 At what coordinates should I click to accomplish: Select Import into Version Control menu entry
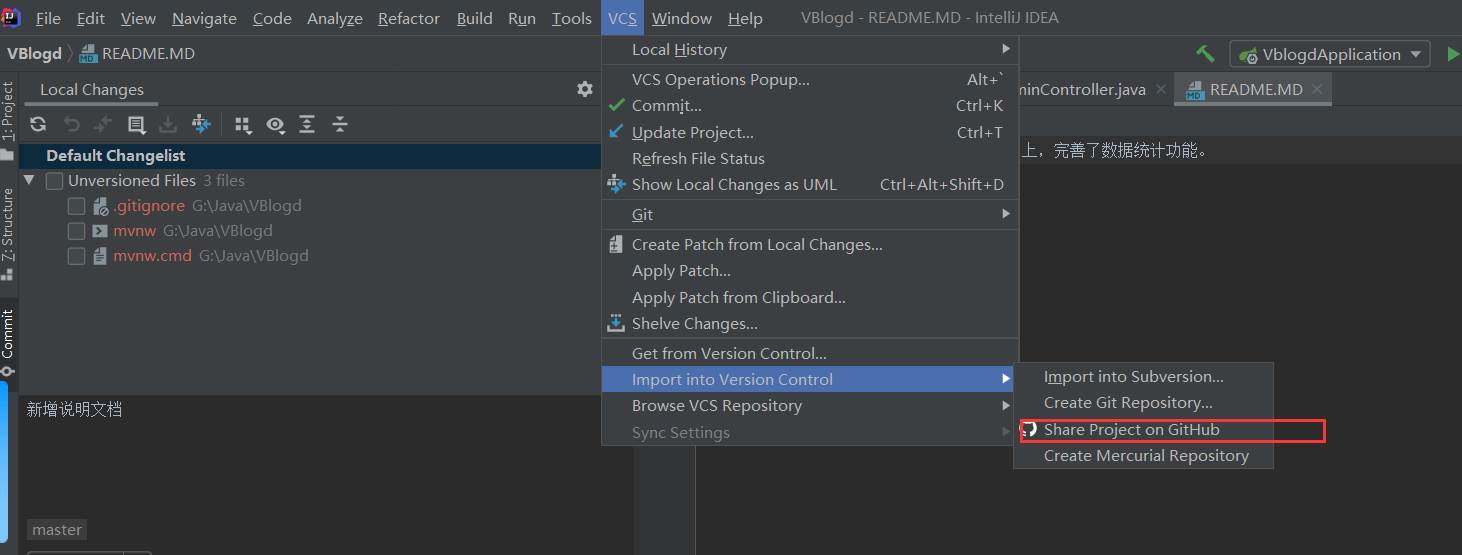[x=810, y=379]
